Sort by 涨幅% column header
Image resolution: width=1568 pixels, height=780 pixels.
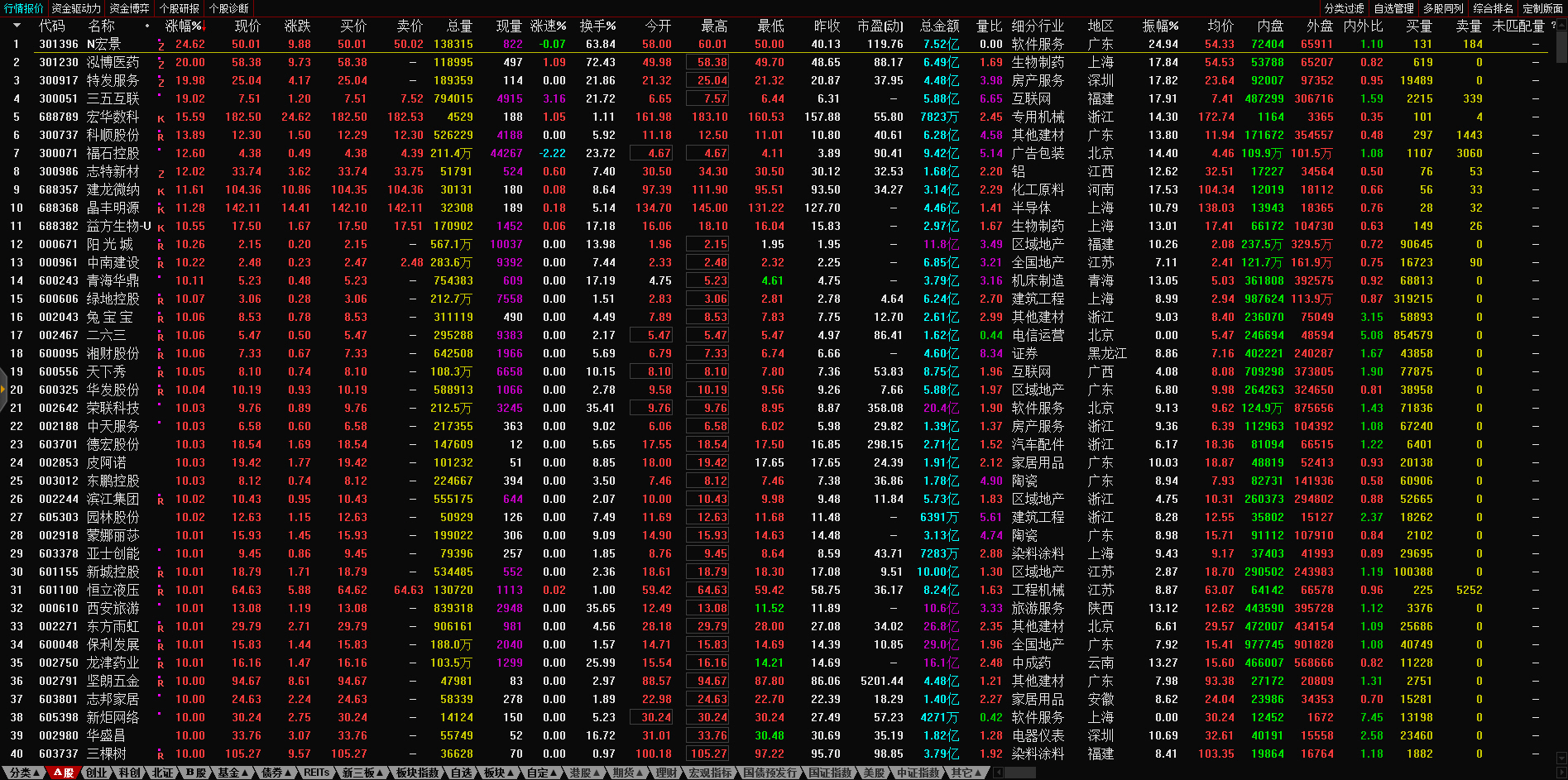(184, 26)
